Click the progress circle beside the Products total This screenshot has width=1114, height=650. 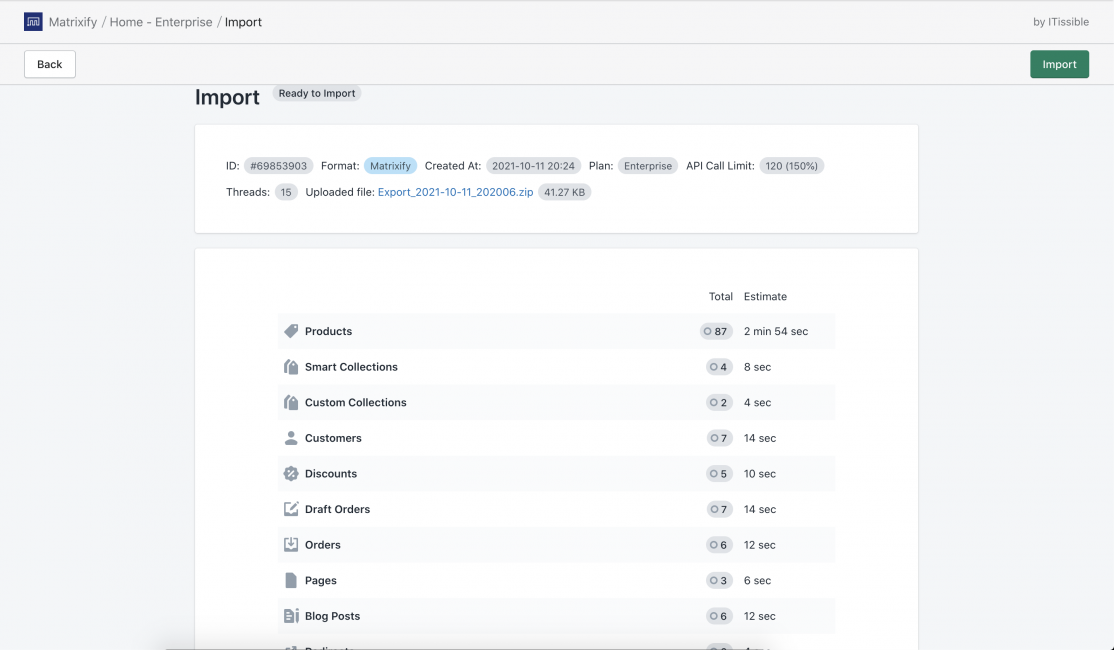pos(710,330)
